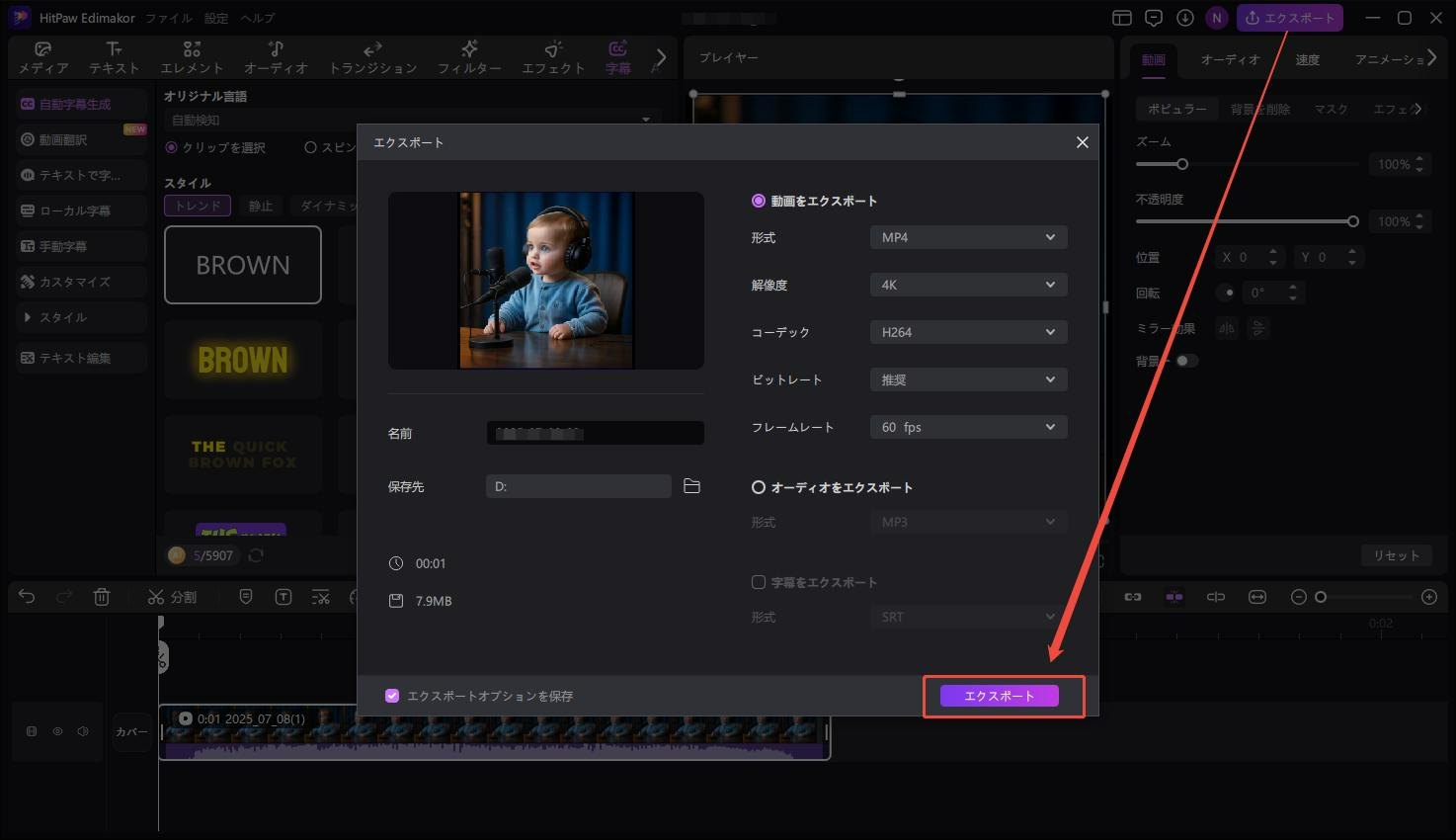This screenshot has height=840, width=1456.
Task: Click the scissors-with-lines icon in timeline toolbar
Action: click(x=321, y=597)
